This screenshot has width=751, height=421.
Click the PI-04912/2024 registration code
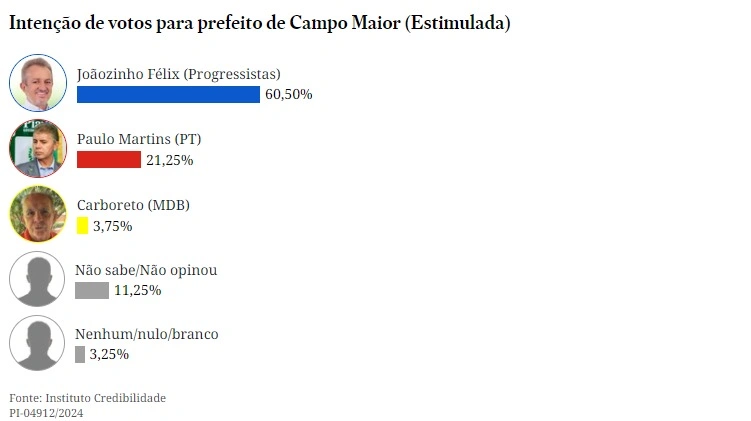tap(47, 412)
